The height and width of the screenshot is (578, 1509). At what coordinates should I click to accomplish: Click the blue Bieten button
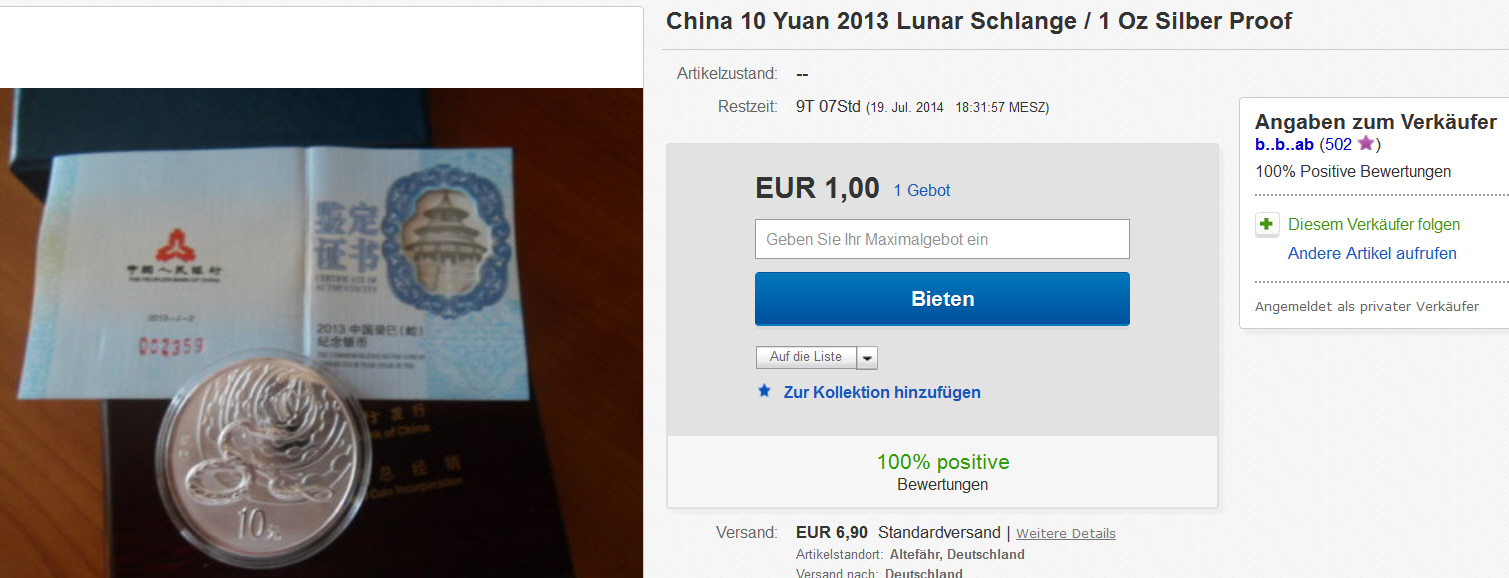[942, 299]
